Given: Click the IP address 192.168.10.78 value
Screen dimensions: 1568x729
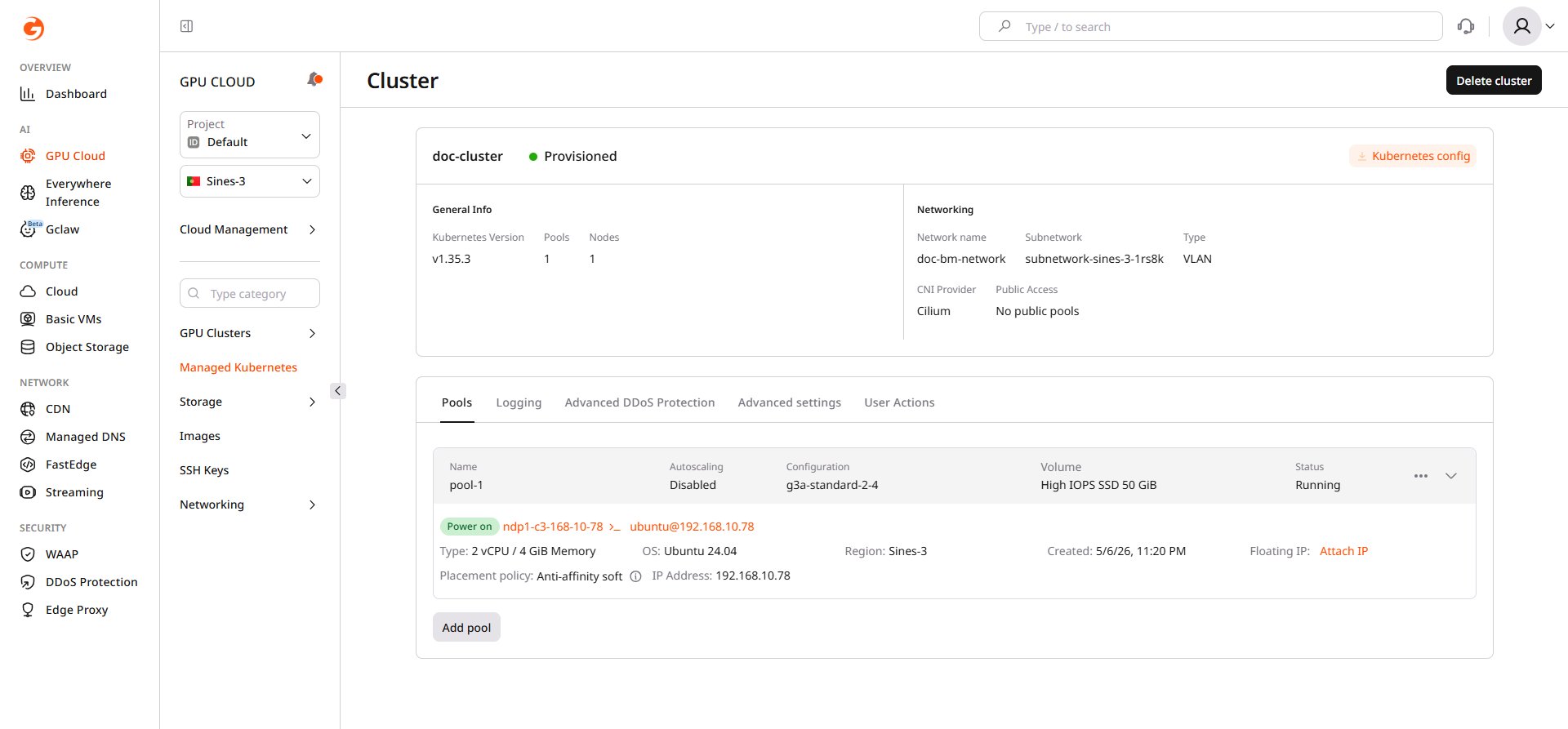Looking at the screenshot, I should 753,576.
